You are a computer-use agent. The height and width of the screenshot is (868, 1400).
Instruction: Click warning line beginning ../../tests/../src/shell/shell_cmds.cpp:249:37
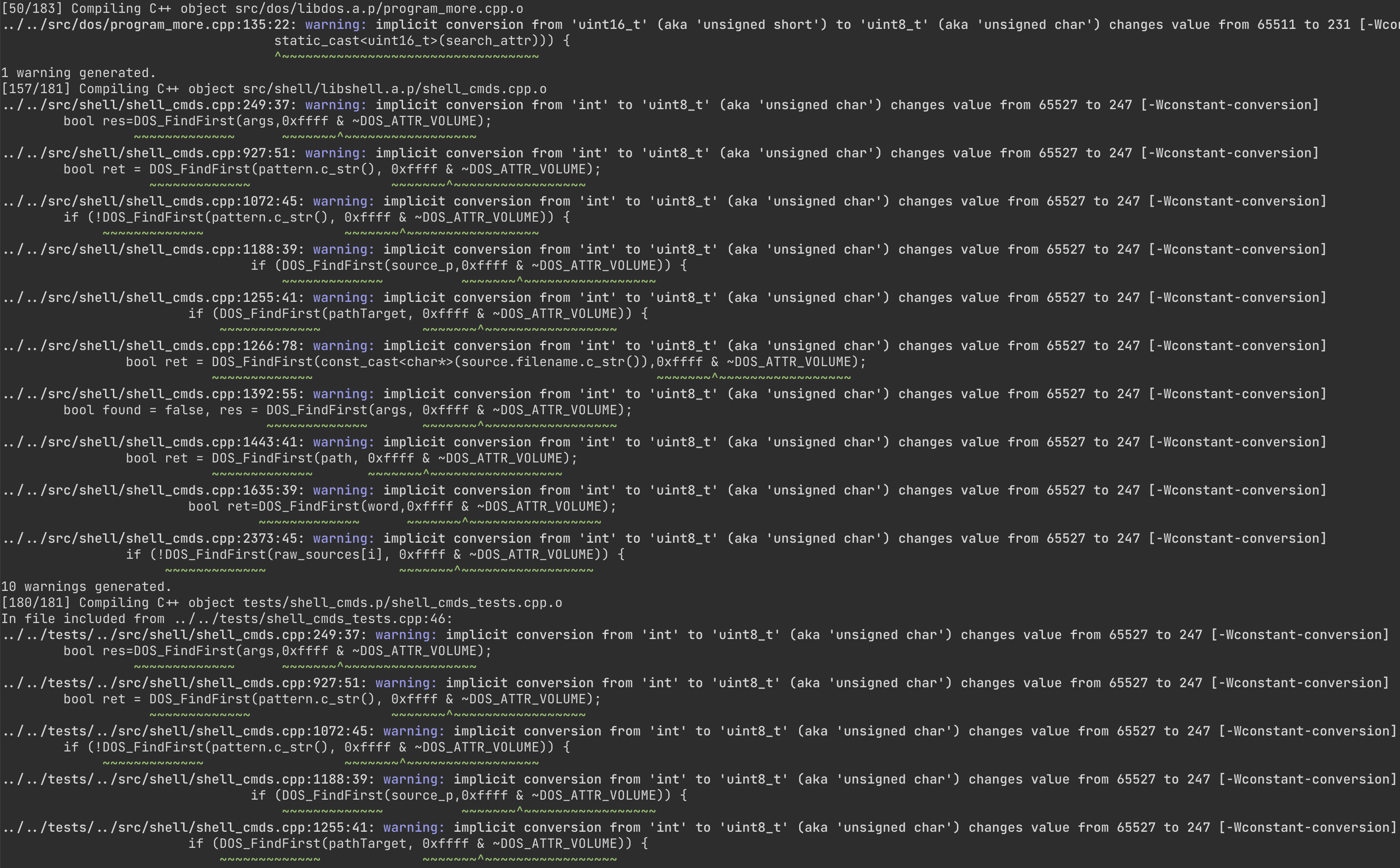coord(695,635)
